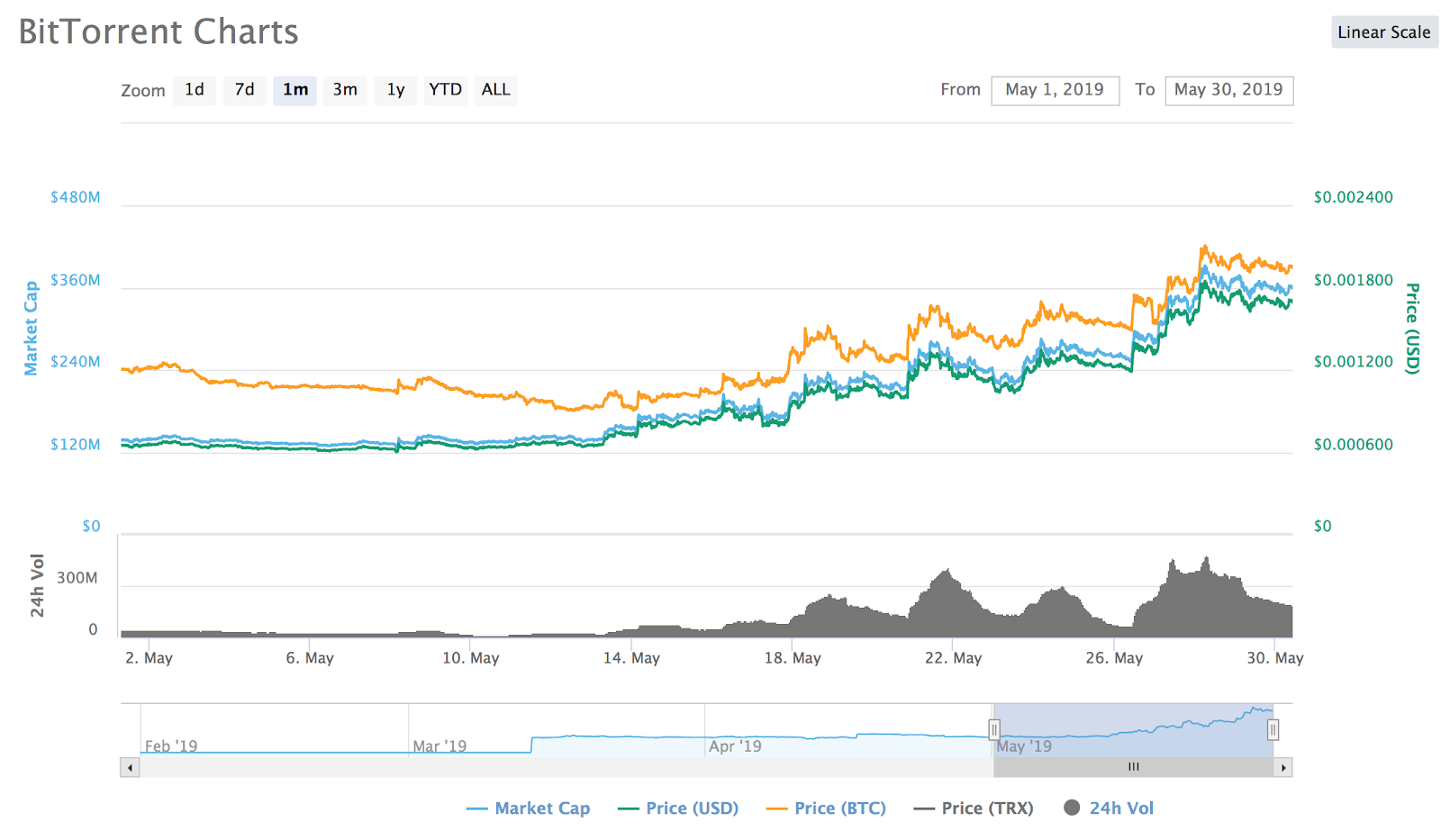This screenshot has height=840, width=1441.
Task: Click the "18. May" date axis label
Action: coord(793,658)
